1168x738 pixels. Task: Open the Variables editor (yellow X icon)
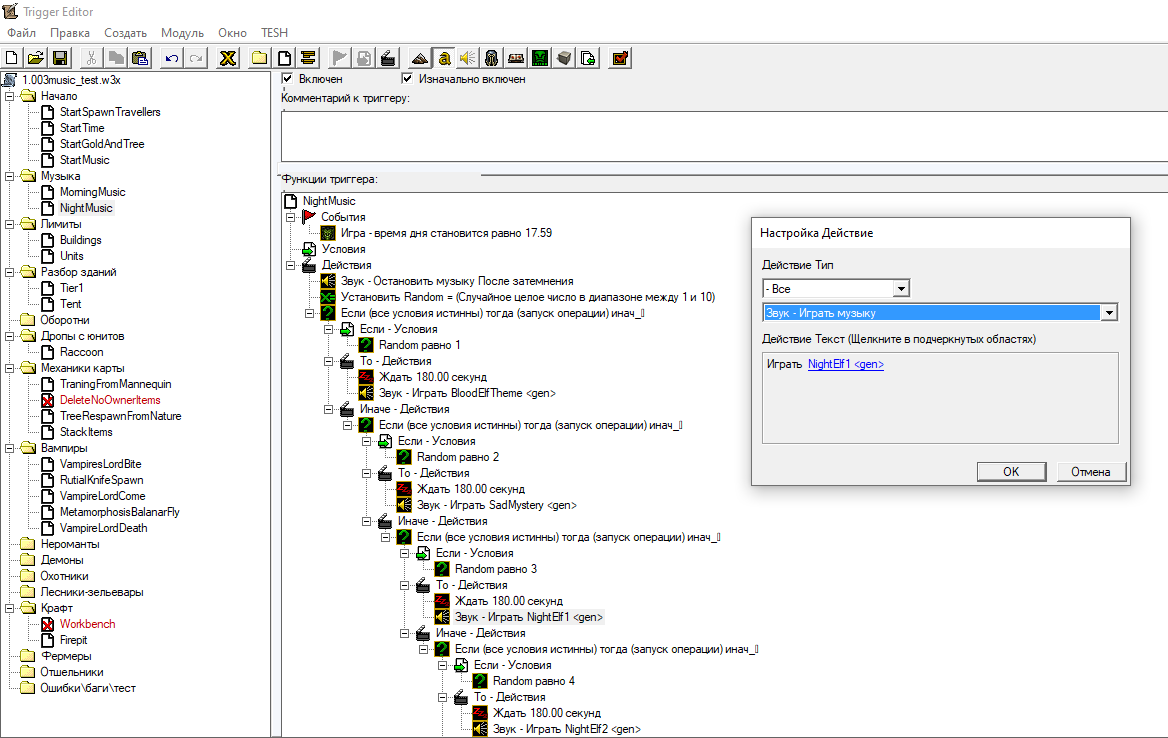[x=228, y=58]
